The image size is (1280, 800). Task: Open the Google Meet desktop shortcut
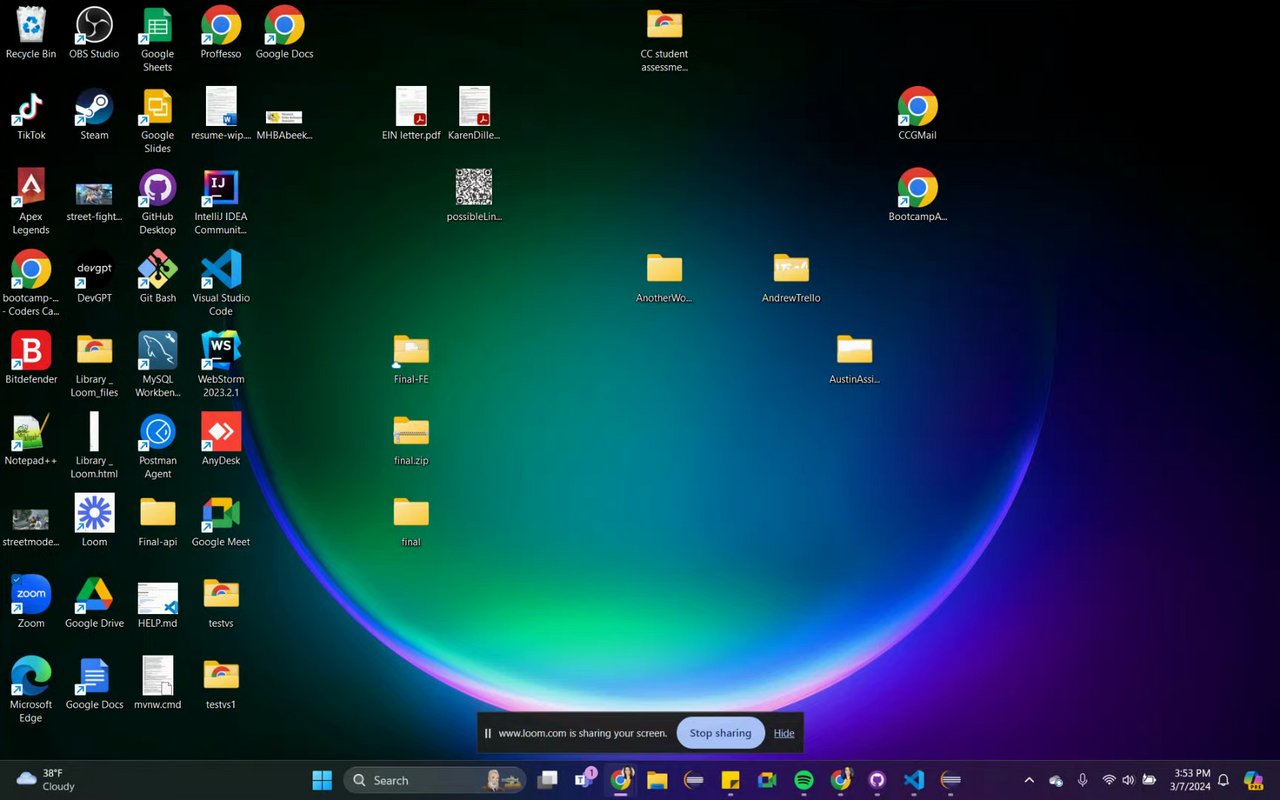[221, 521]
